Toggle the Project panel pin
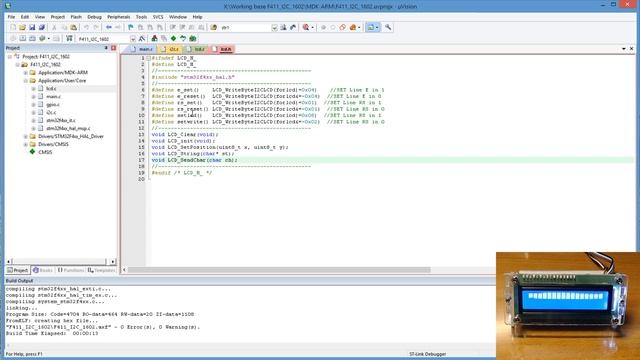This screenshot has width=640, height=360. [x=106, y=48]
